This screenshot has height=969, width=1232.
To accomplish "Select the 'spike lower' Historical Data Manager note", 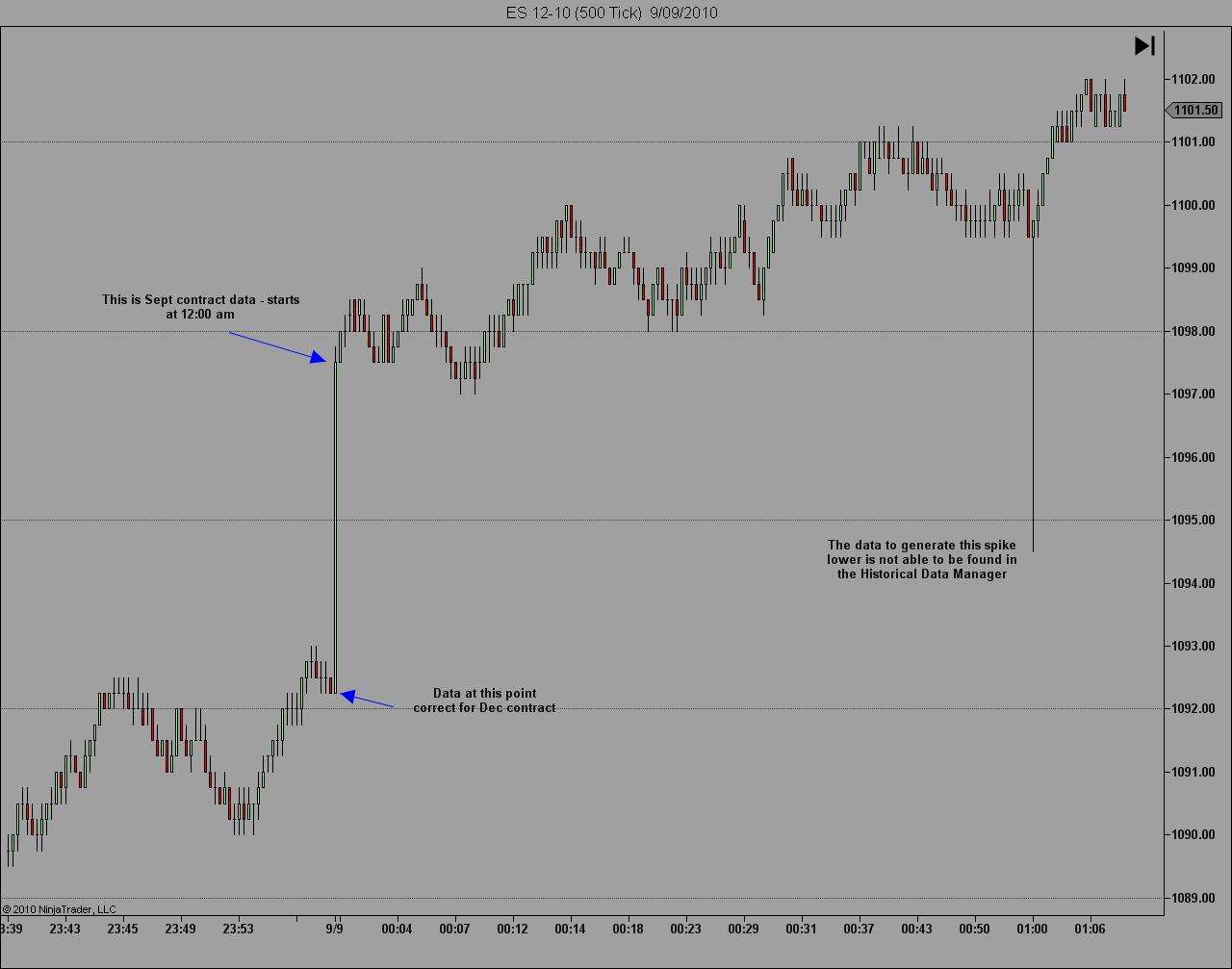I will click(921, 559).
